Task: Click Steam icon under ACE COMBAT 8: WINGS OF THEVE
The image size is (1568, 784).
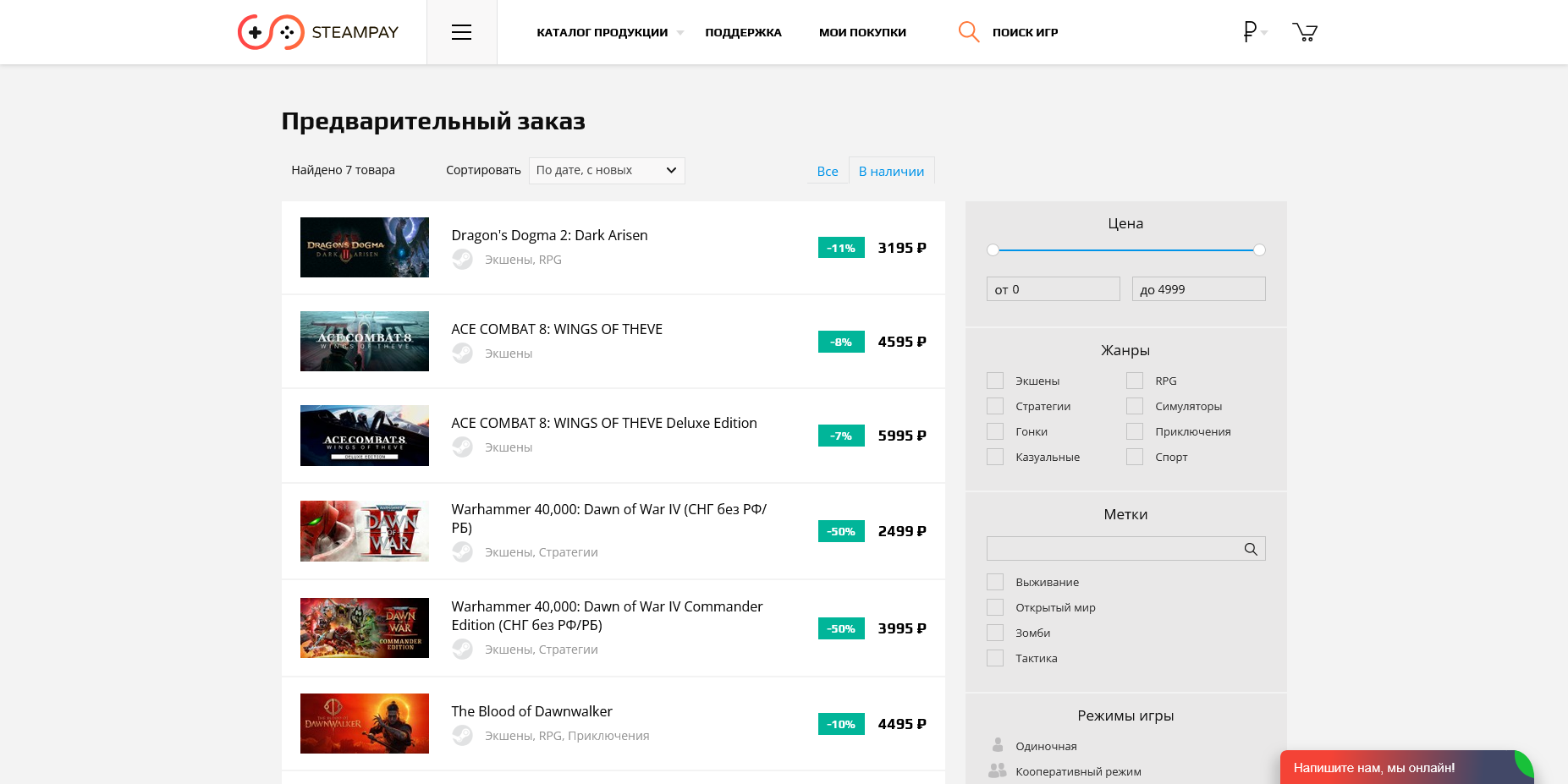Action: (462, 353)
